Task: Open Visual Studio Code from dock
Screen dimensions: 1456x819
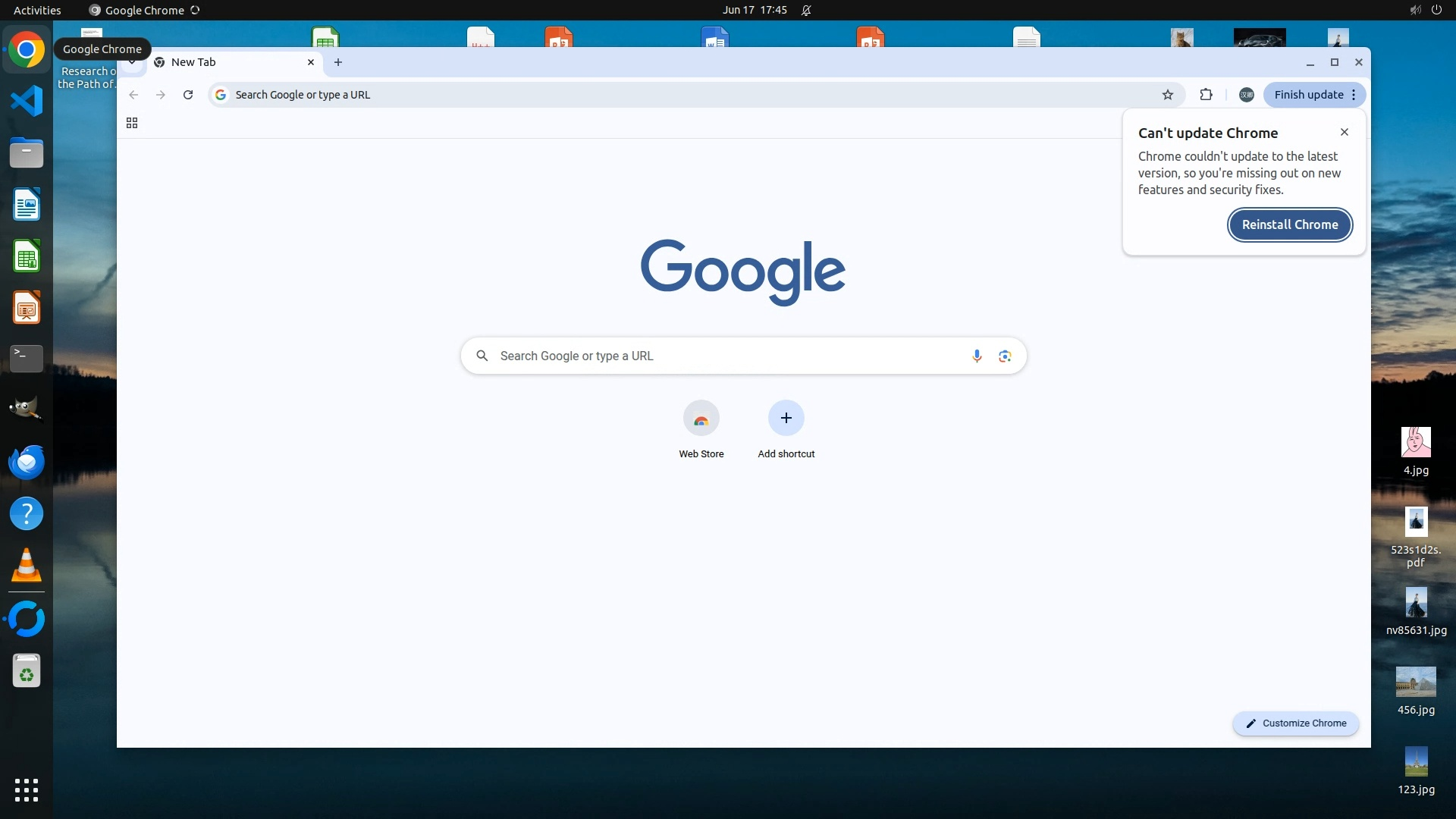Action: pos(27,101)
